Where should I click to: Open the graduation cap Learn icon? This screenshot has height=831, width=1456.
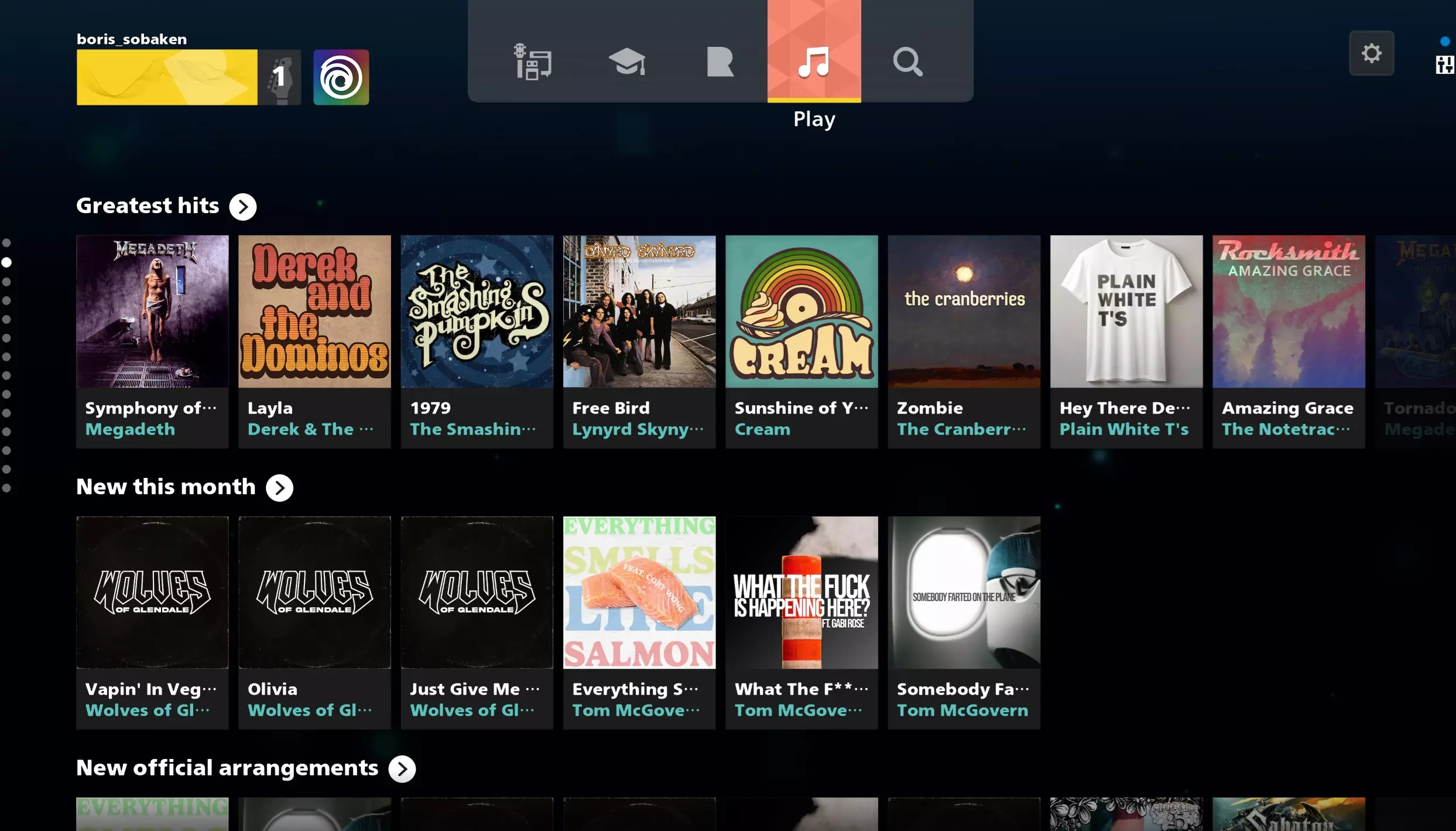[626, 61]
